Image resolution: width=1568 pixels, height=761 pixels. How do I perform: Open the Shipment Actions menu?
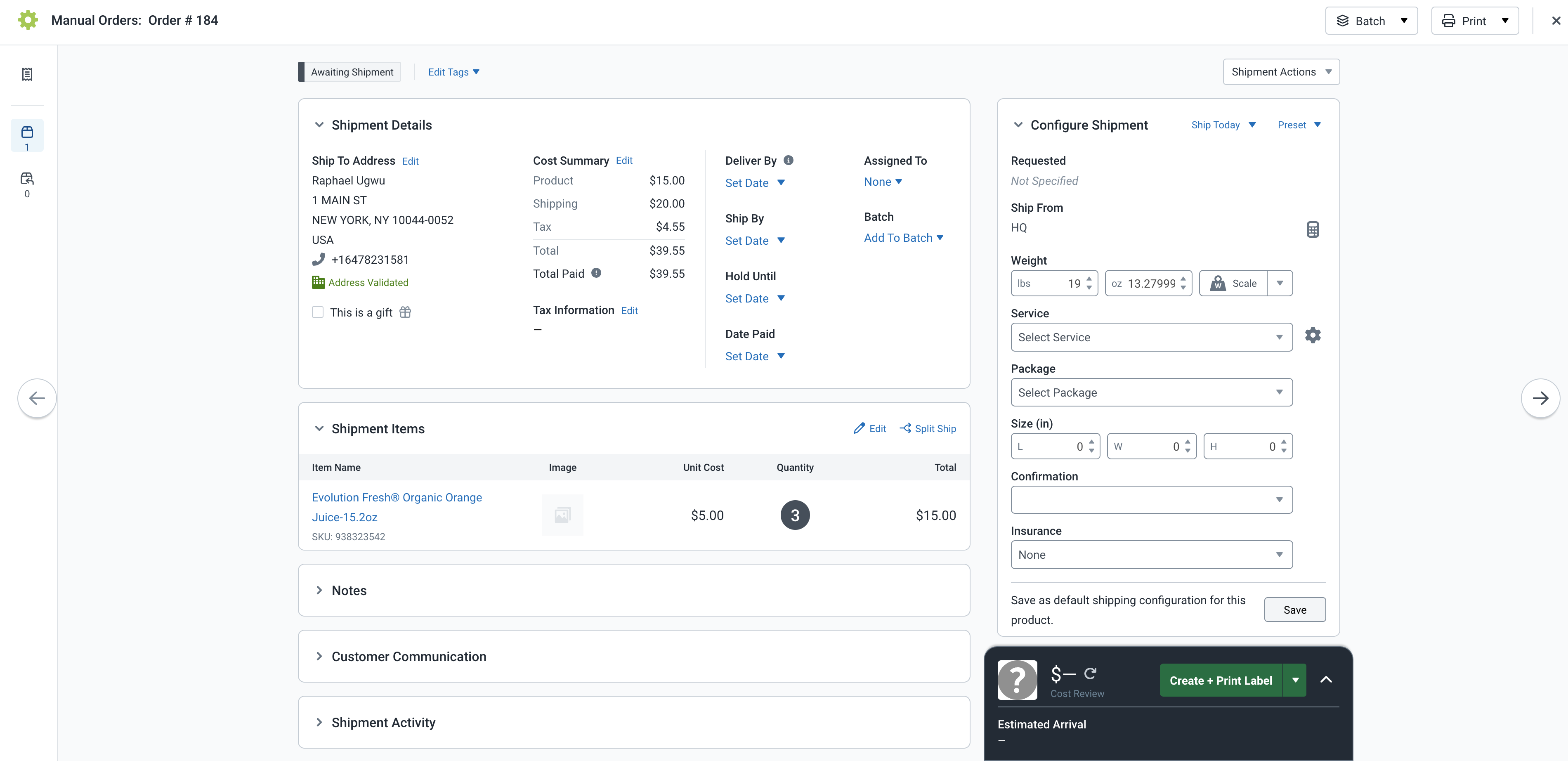(1281, 72)
